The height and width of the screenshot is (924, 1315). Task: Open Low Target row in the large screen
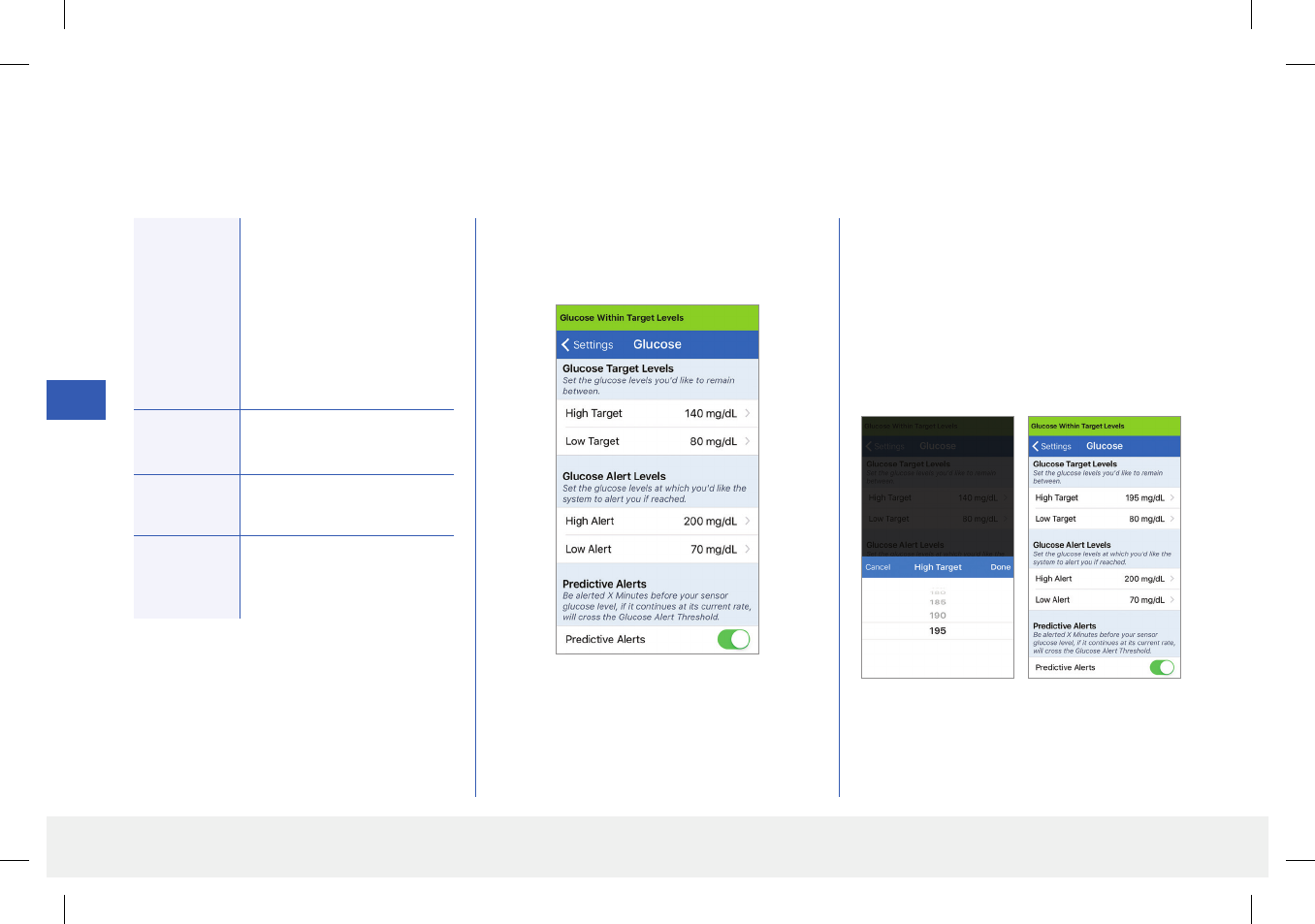[x=657, y=441]
